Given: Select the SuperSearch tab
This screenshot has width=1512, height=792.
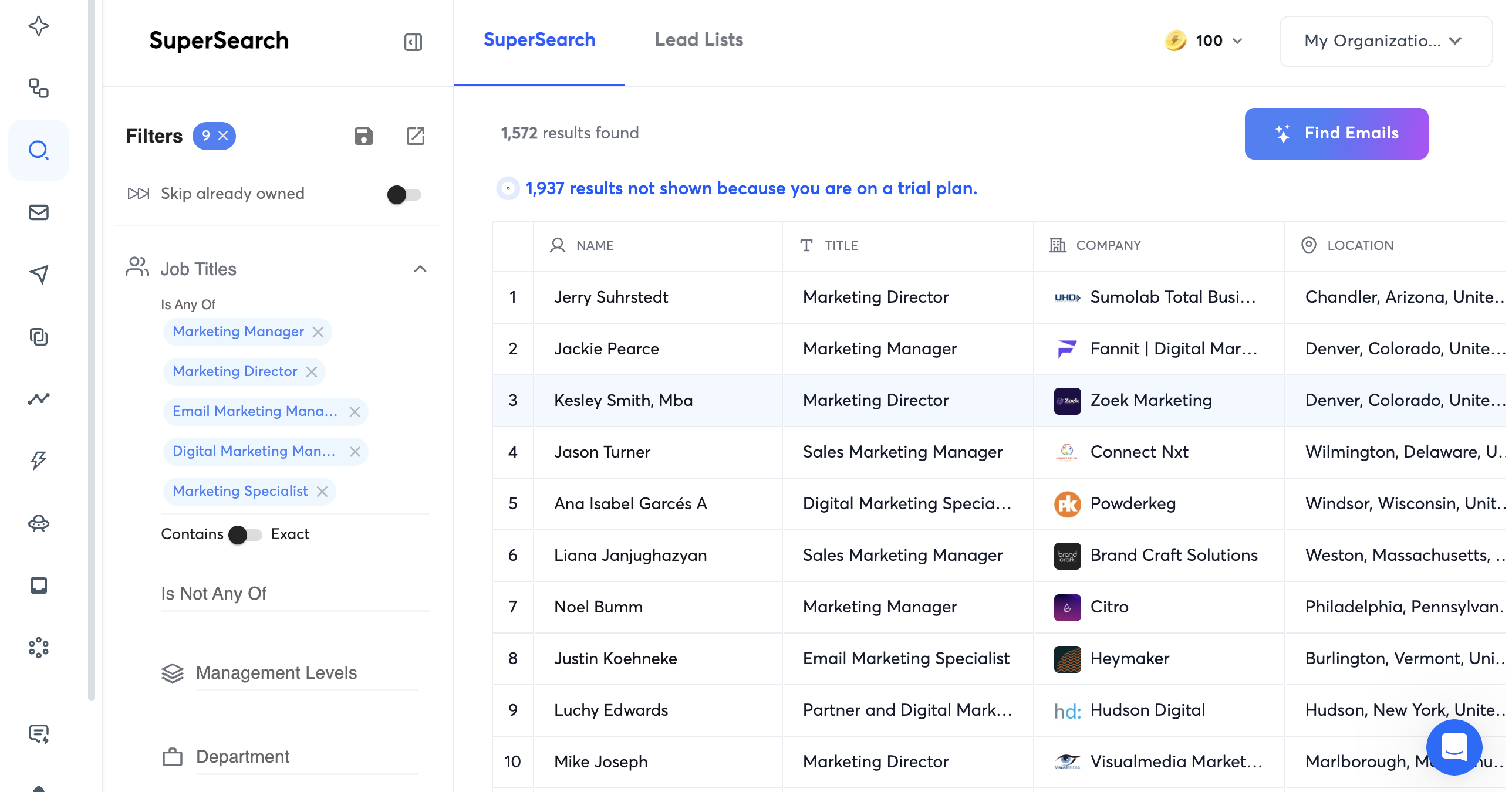Looking at the screenshot, I should (539, 40).
